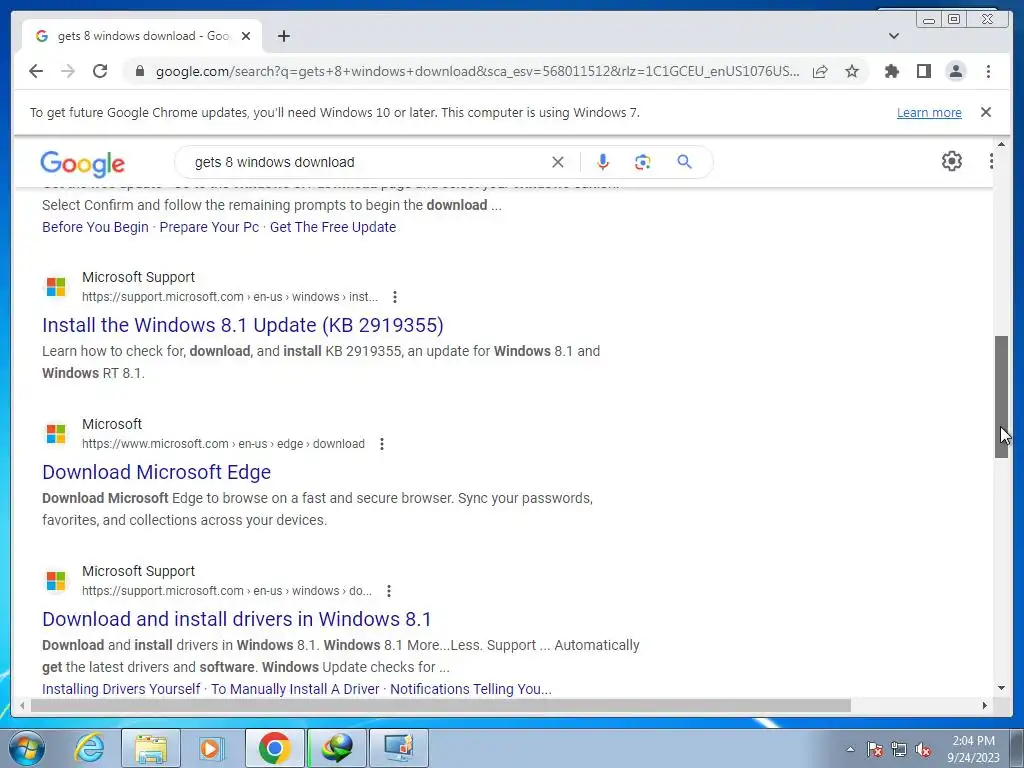Open the muted volume tray icon
Screen dimensions: 1024x768
(923, 749)
